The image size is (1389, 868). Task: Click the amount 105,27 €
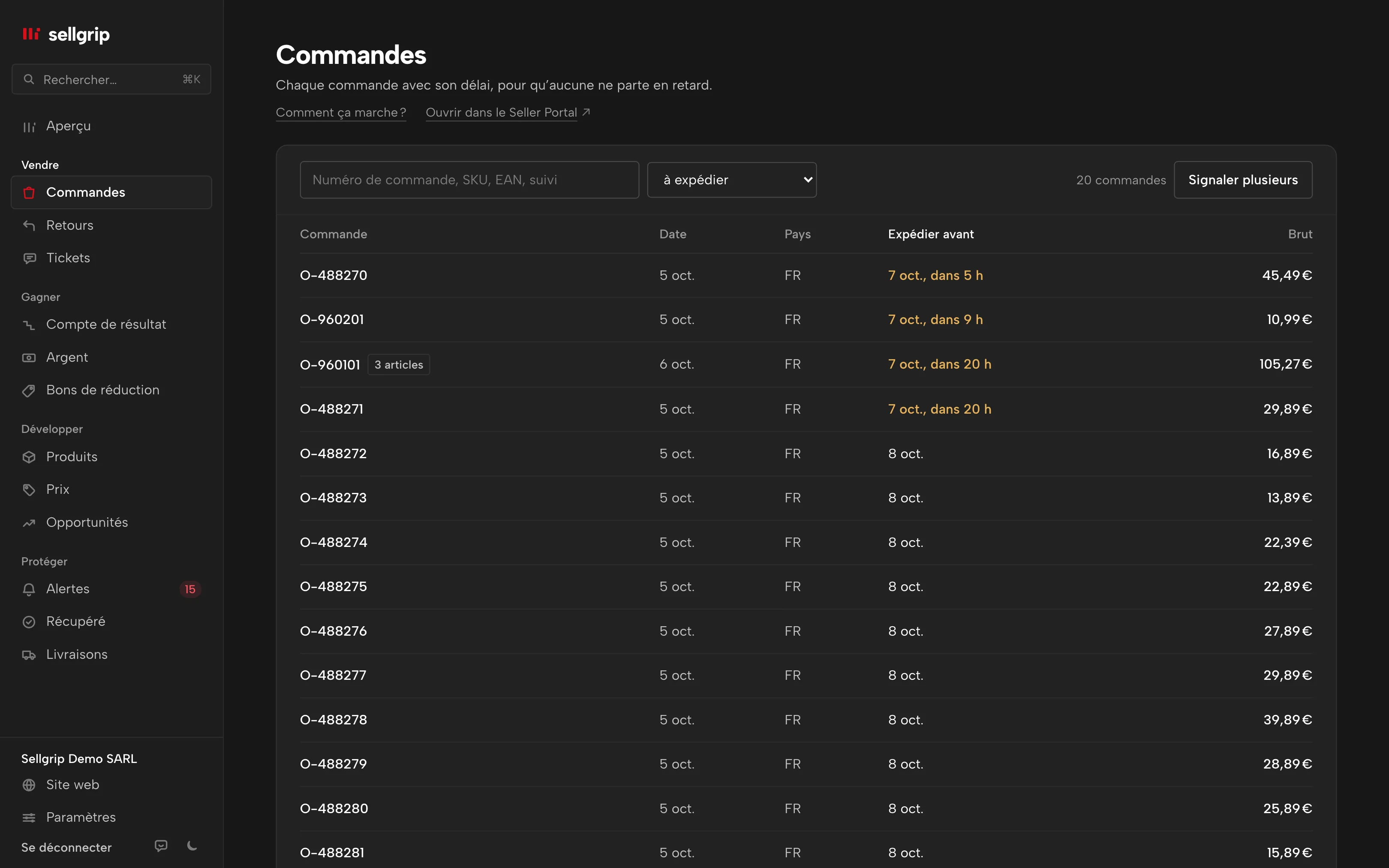pos(1286,364)
